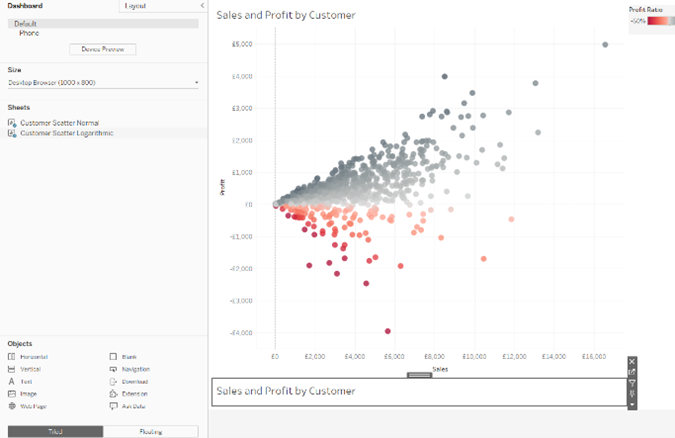Switch to the Layout tab
This screenshot has width=675, height=438.
click(x=135, y=6)
